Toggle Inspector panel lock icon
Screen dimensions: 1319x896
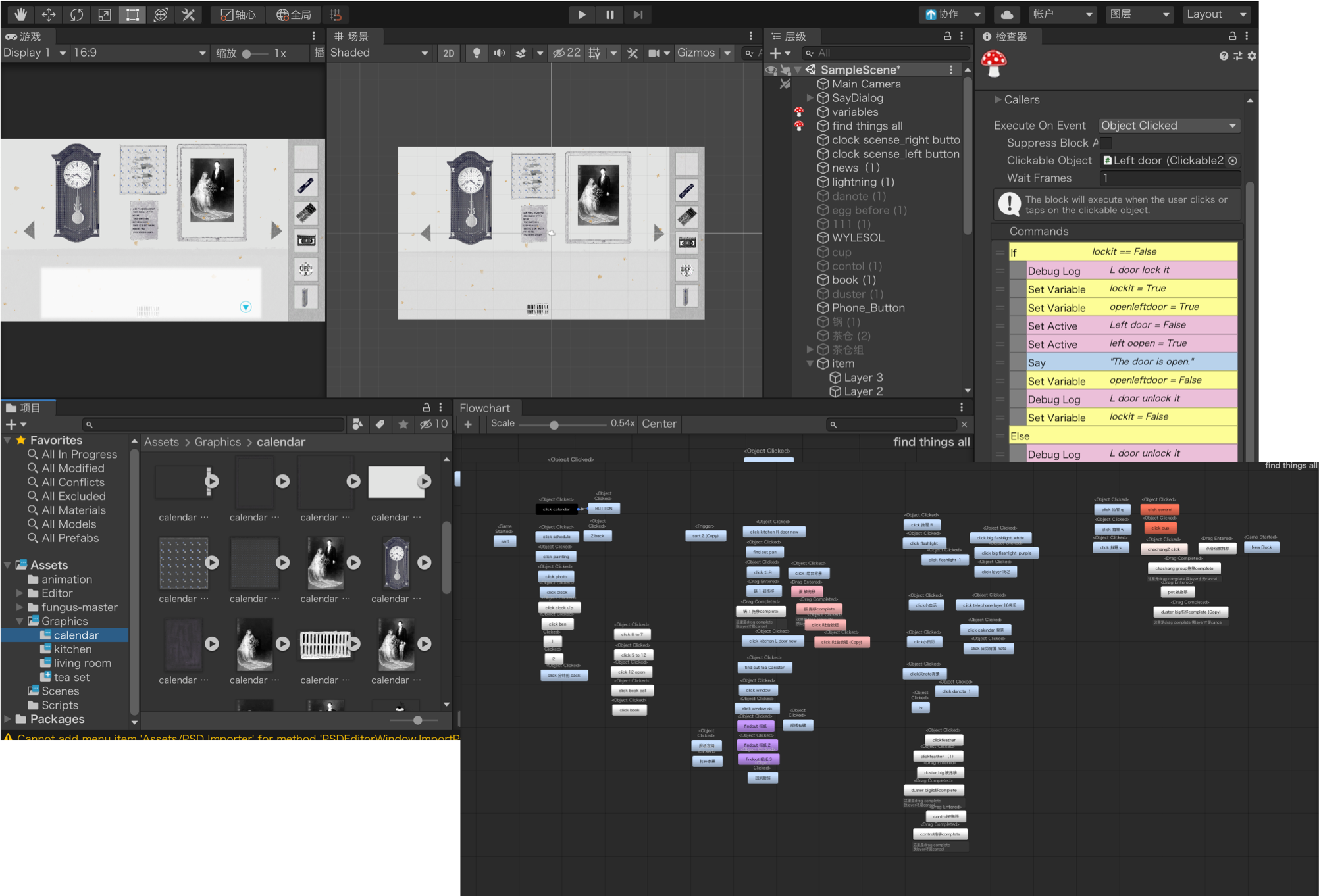1232,36
